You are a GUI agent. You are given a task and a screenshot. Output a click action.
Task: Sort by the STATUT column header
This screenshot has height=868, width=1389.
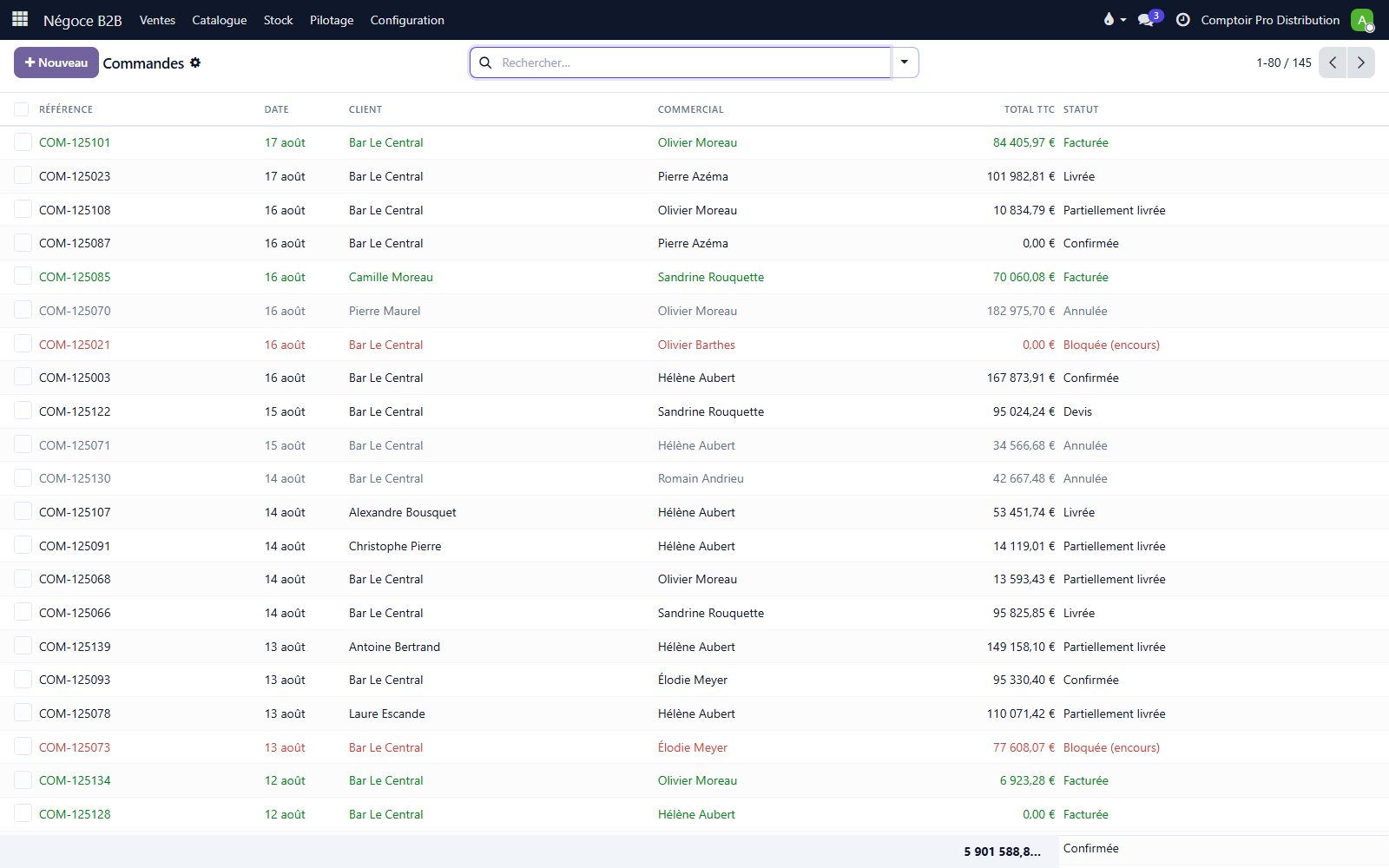click(1081, 109)
